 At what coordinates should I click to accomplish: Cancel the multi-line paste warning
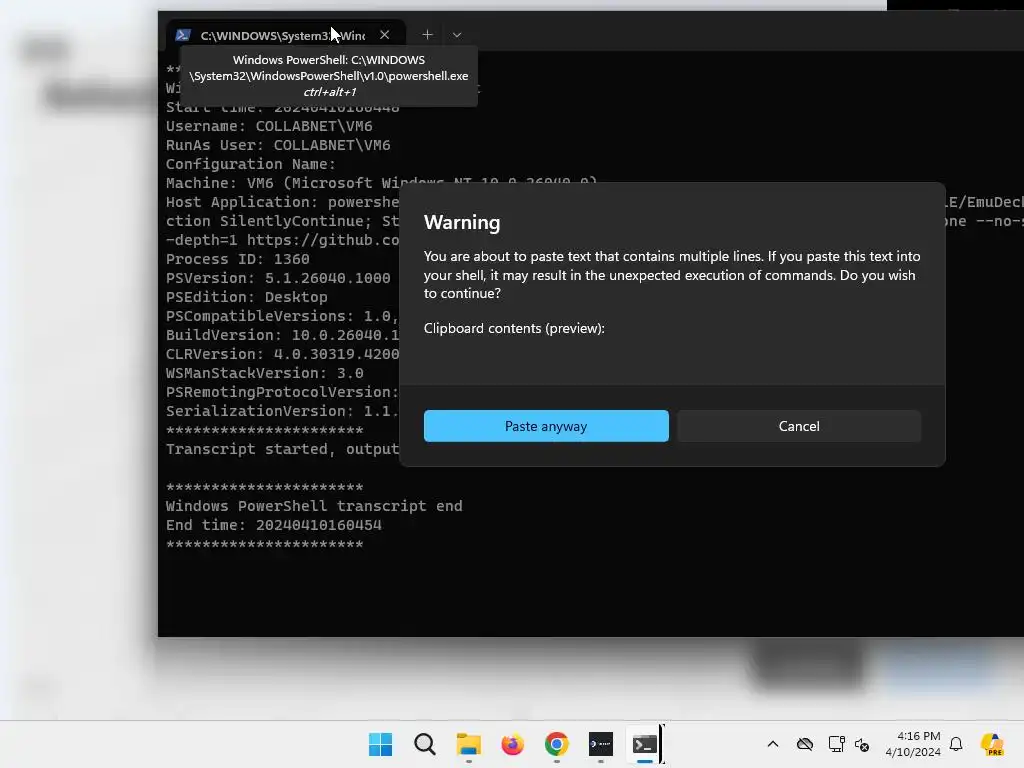click(799, 426)
